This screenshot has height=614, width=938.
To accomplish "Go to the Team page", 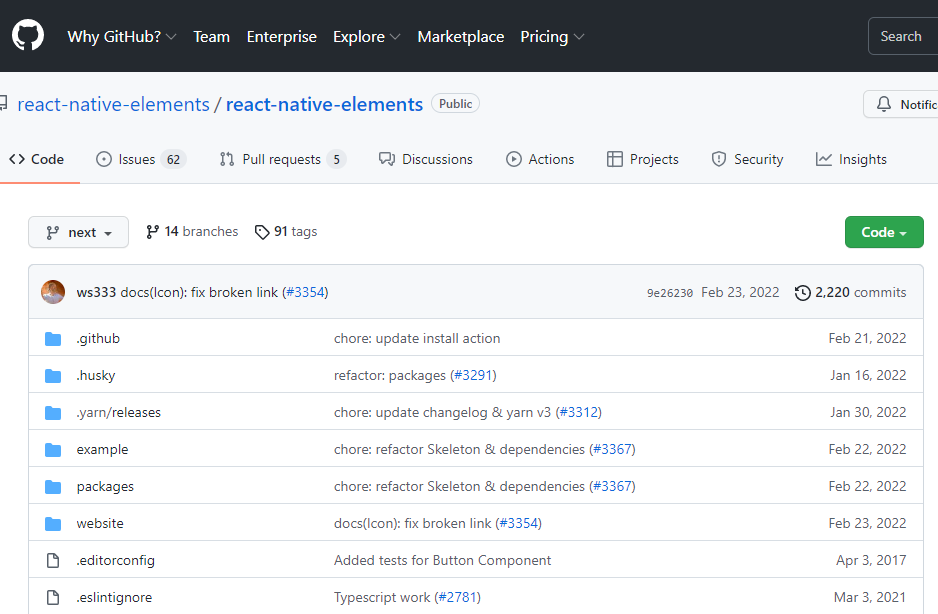I will tap(211, 37).
